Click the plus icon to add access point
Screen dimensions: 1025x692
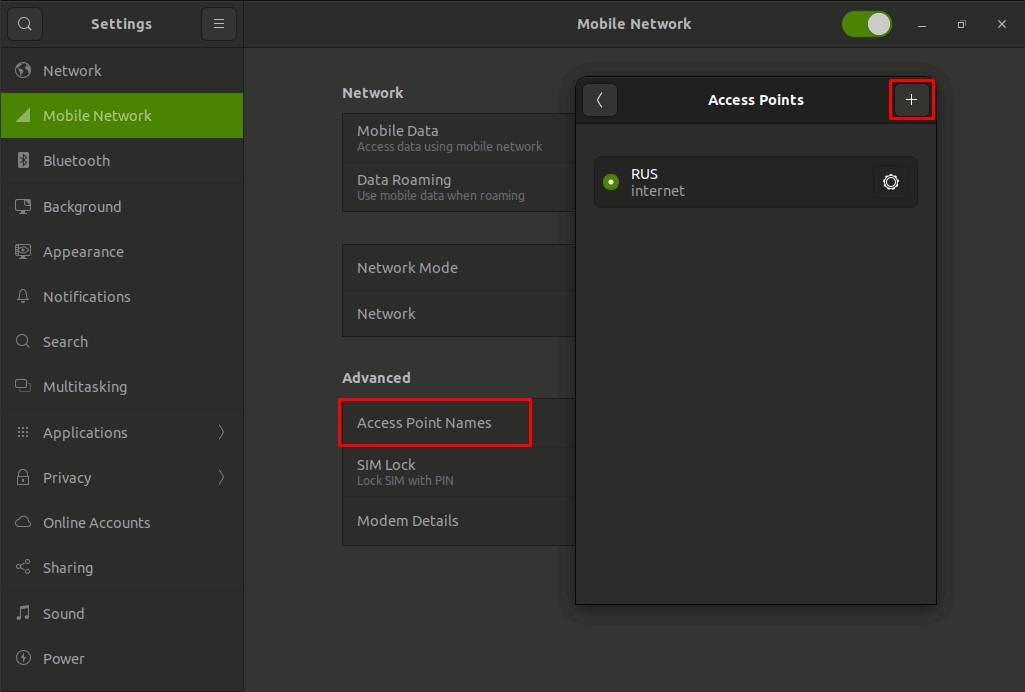pyautogui.click(x=911, y=100)
